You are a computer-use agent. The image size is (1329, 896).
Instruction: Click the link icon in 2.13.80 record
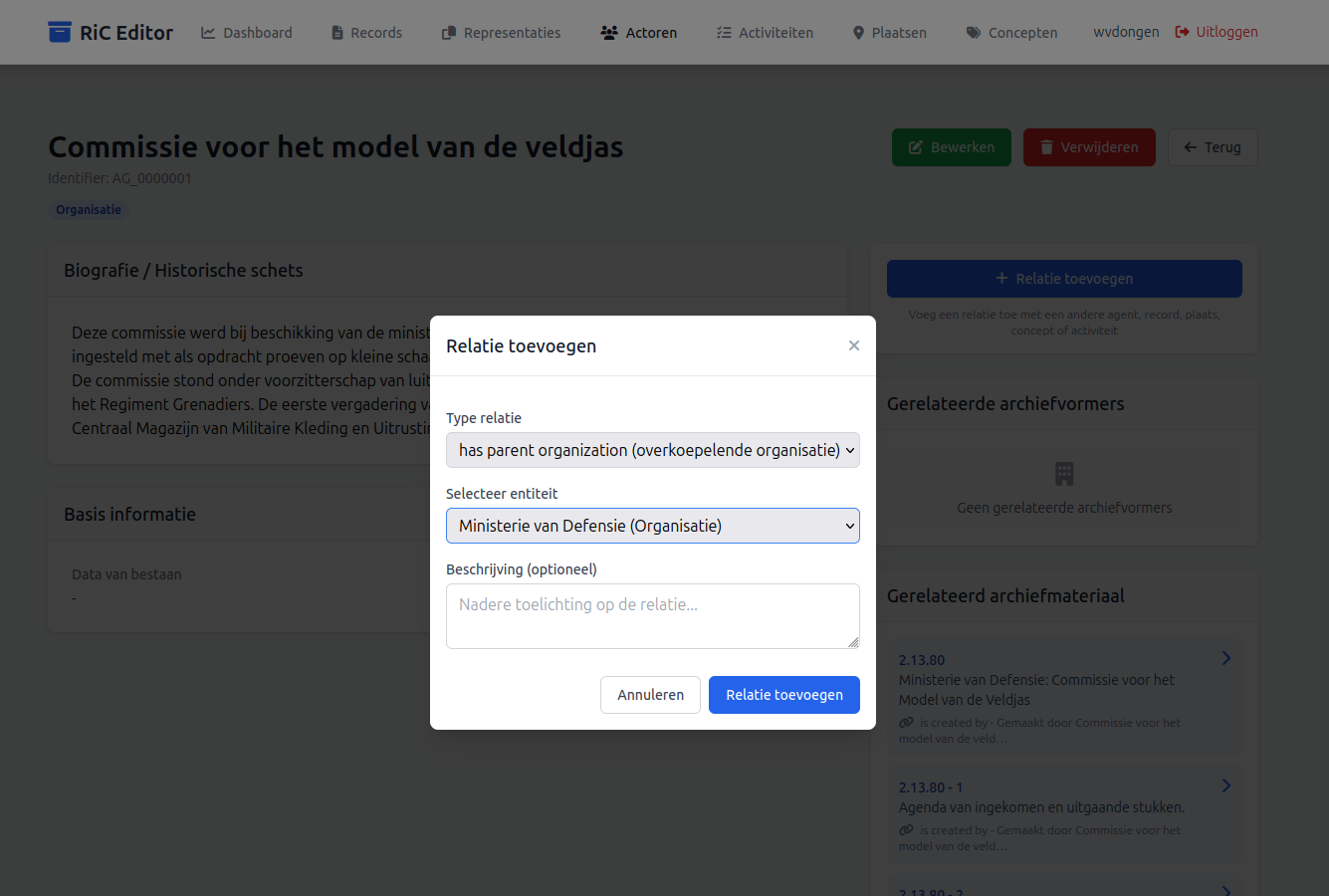click(x=906, y=723)
